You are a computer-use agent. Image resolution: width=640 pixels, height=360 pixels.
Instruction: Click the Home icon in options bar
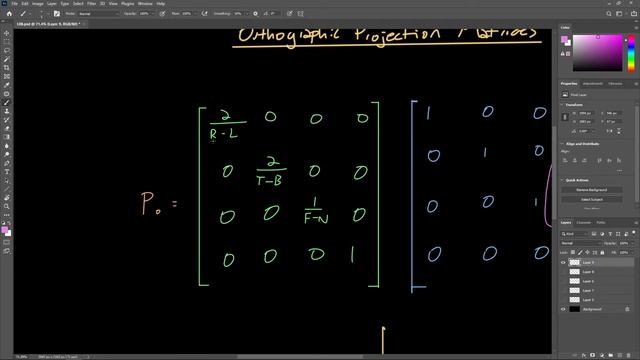click(x=9, y=13)
